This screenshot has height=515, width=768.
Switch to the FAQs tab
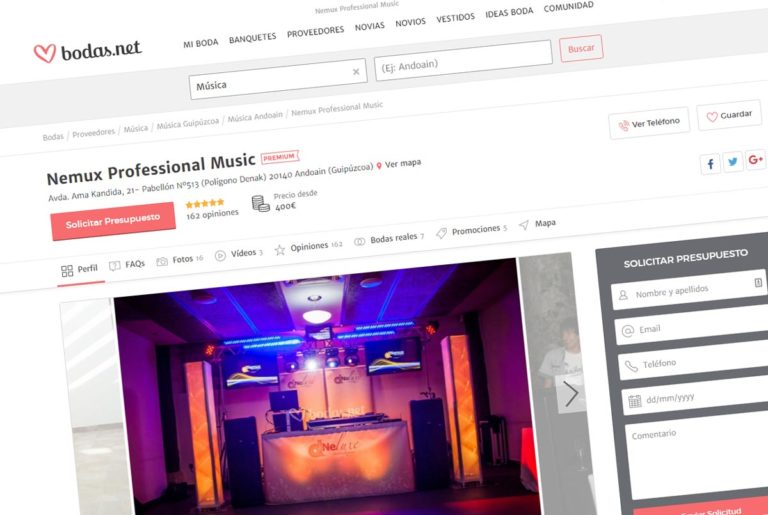(127, 265)
